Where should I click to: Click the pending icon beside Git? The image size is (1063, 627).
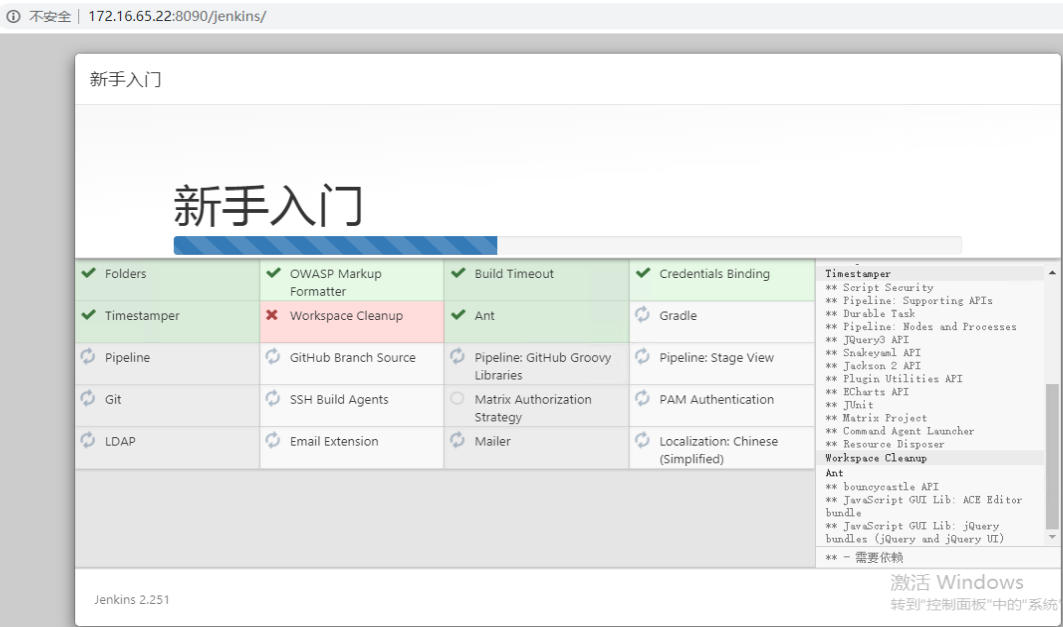pos(87,398)
